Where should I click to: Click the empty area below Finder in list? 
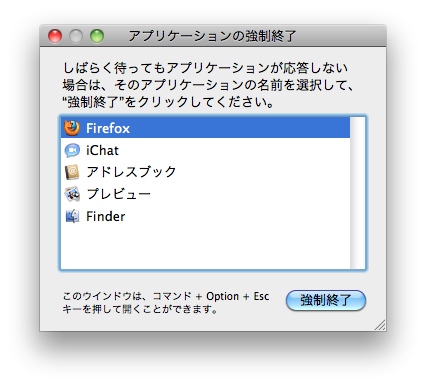pyautogui.click(x=205, y=247)
